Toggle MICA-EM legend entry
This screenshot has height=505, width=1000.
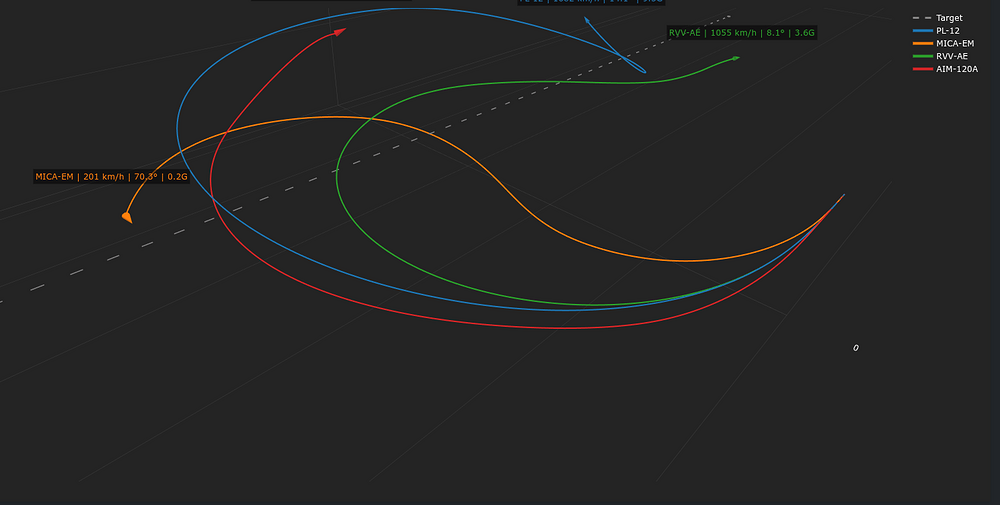pyautogui.click(x=943, y=43)
